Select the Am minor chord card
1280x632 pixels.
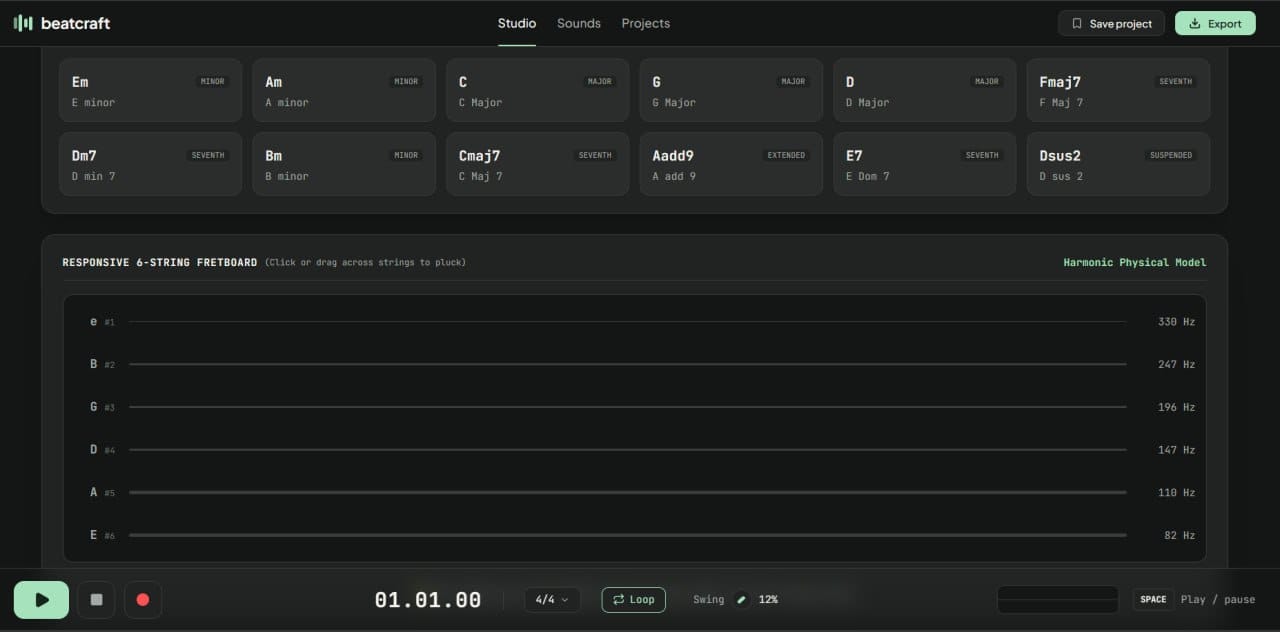(x=344, y=90)
